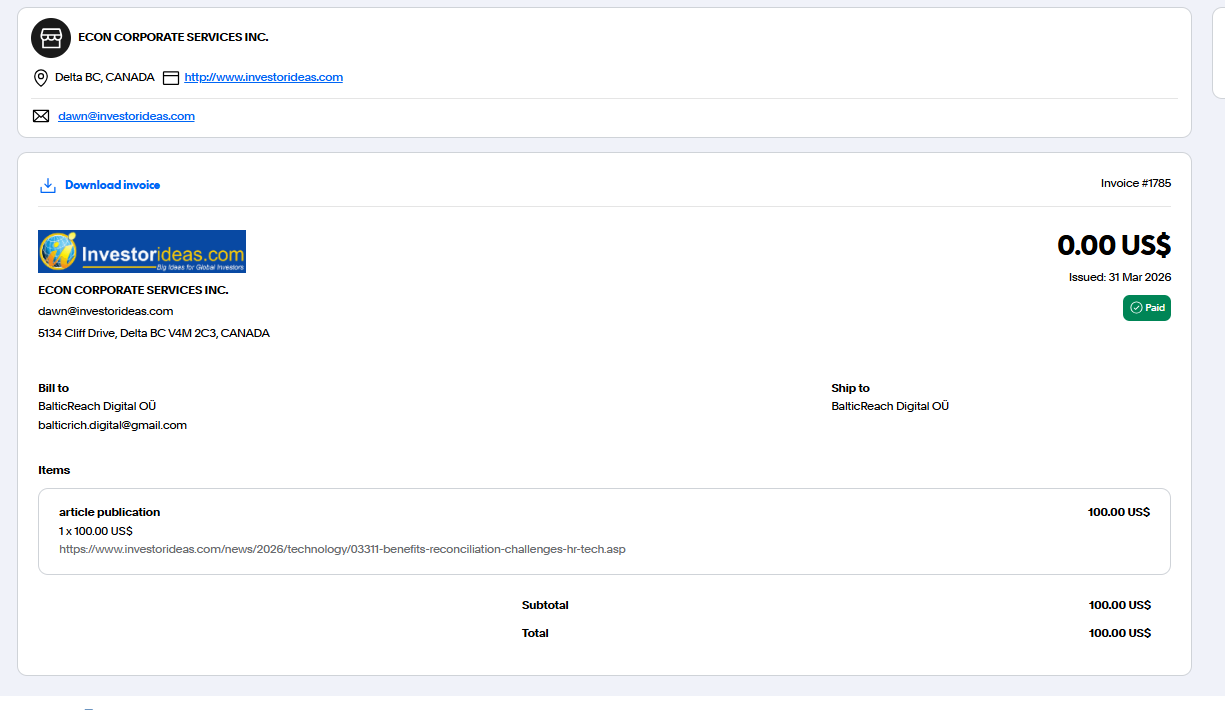The image size is (1225, 710).
Task: Click the Delta BC, CANADA location text
Action: tap(105, 77)
